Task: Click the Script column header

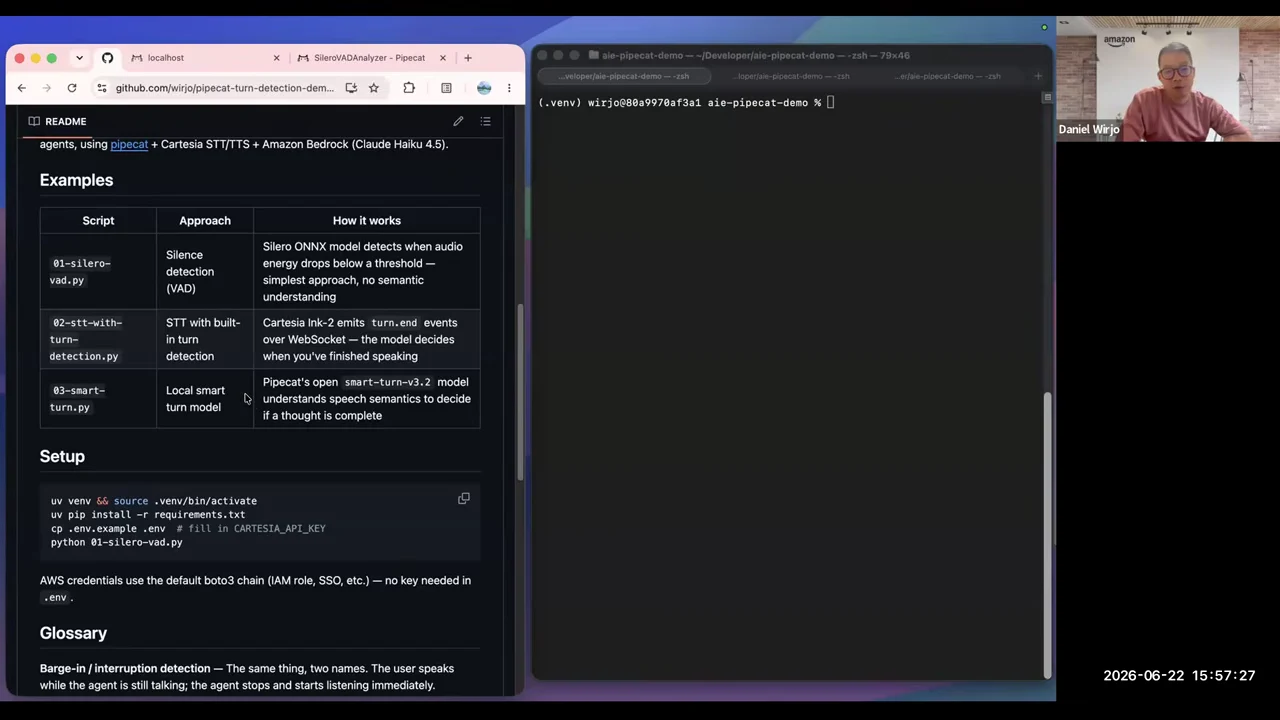Action: tap(98, 220)
